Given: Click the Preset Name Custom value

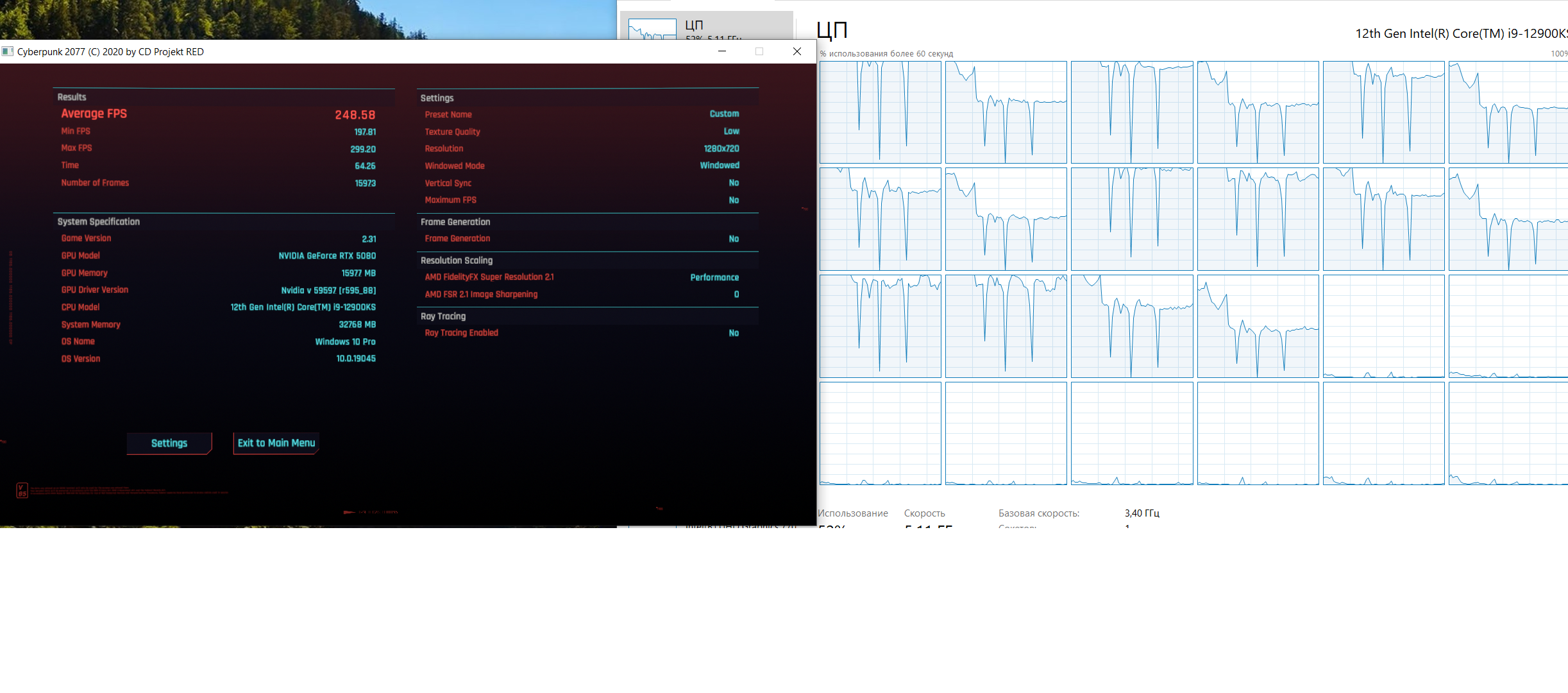Looking at the screenshot, I should pyautogui.click(x=724, y=114).
